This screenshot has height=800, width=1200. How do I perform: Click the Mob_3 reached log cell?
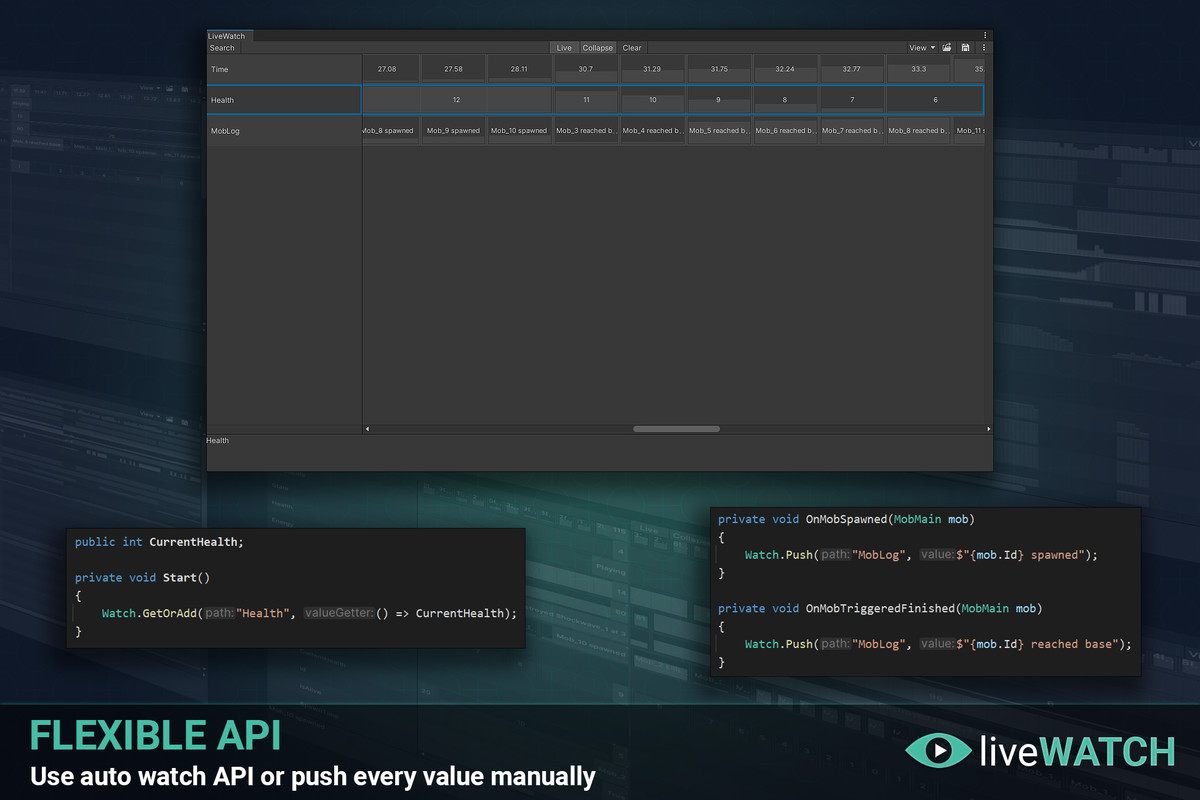[x=586, y=131]
